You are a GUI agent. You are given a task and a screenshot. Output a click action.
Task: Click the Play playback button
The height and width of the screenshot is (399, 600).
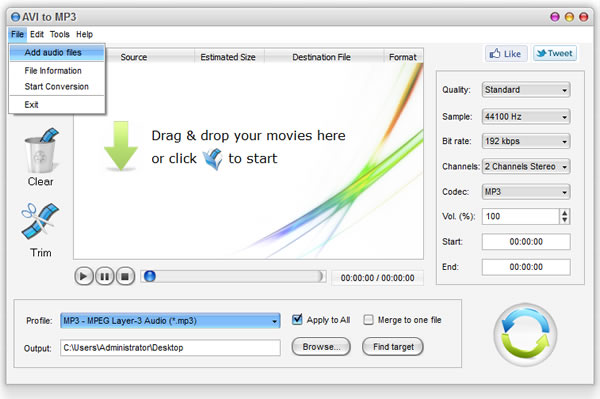pos(84,276)
